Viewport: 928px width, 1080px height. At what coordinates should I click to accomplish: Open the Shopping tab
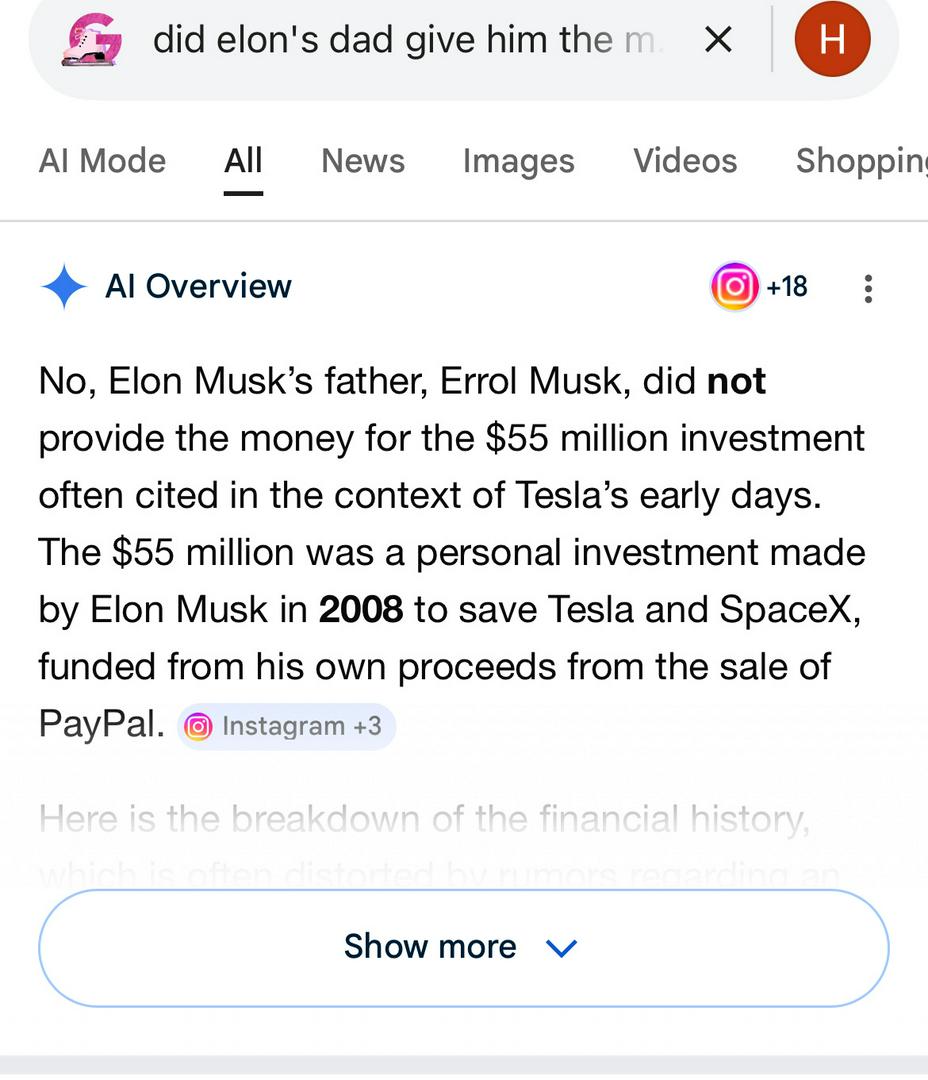tap(860, 161)
